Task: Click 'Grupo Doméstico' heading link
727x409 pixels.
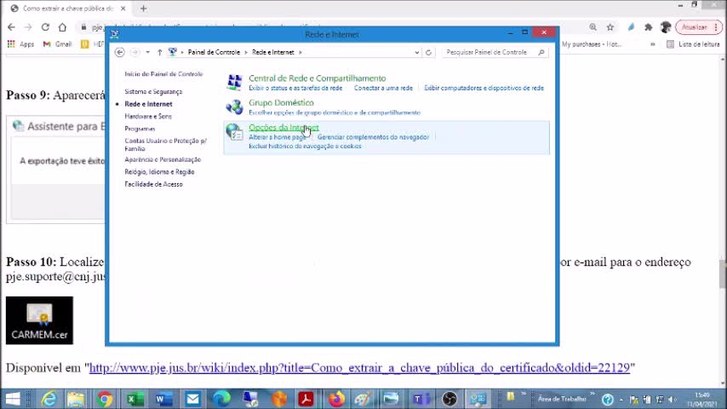Action: 281,102
